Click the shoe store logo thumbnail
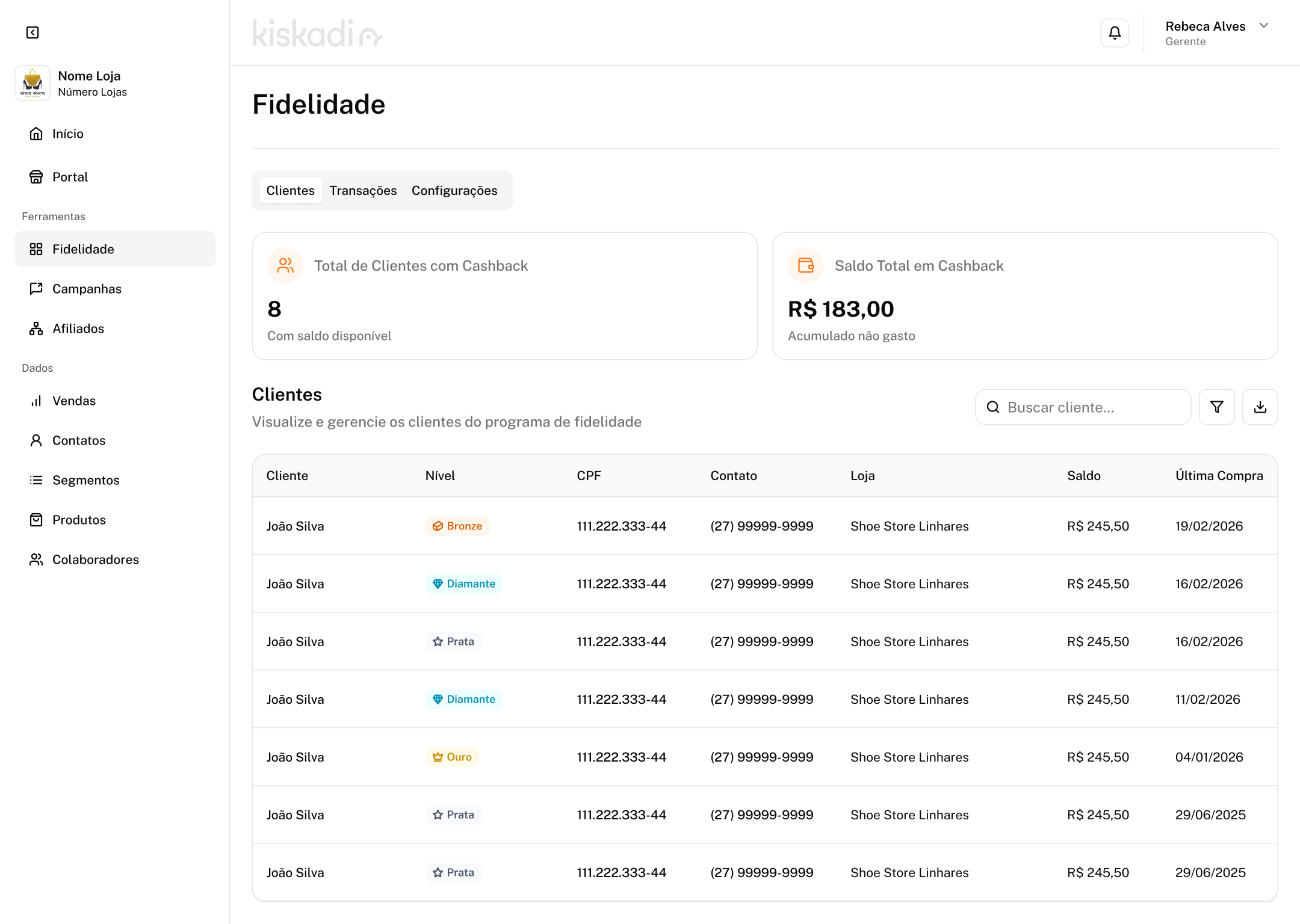 pos(32,83)
